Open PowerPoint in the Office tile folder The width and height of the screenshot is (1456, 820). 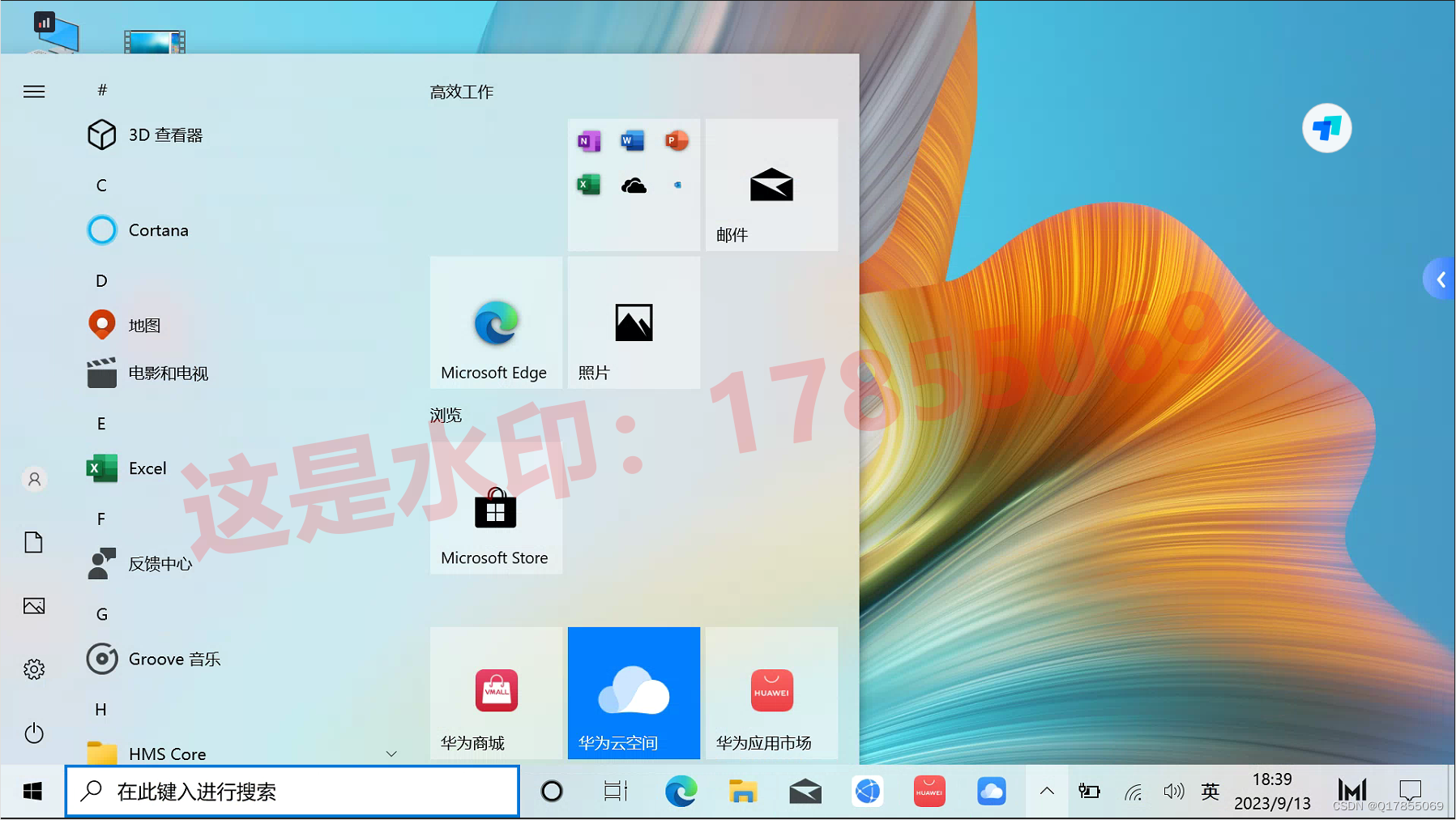677,141
